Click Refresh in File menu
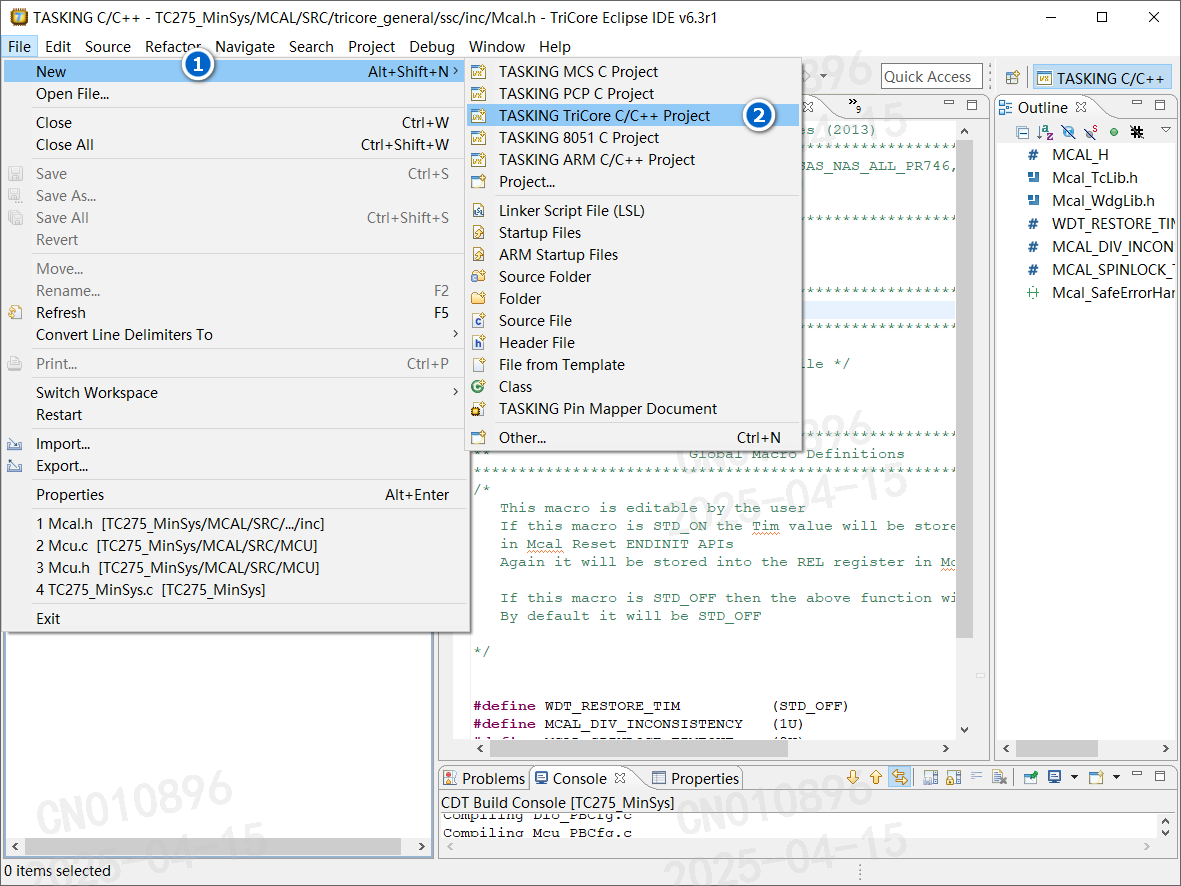 coord(235,313)
